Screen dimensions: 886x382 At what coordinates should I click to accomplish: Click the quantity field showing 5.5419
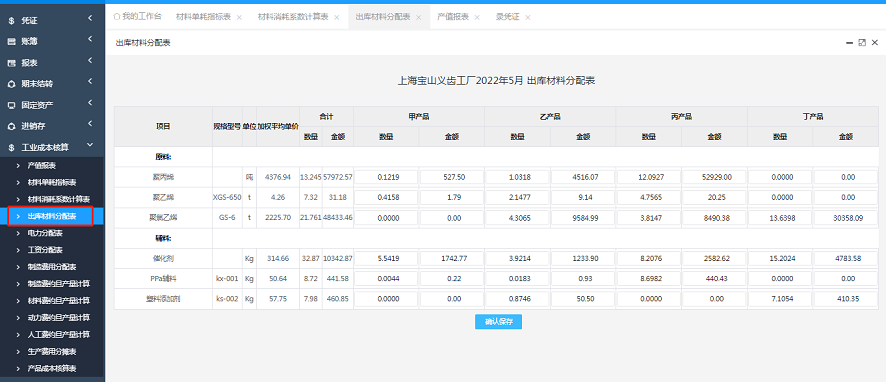point(386,258)
